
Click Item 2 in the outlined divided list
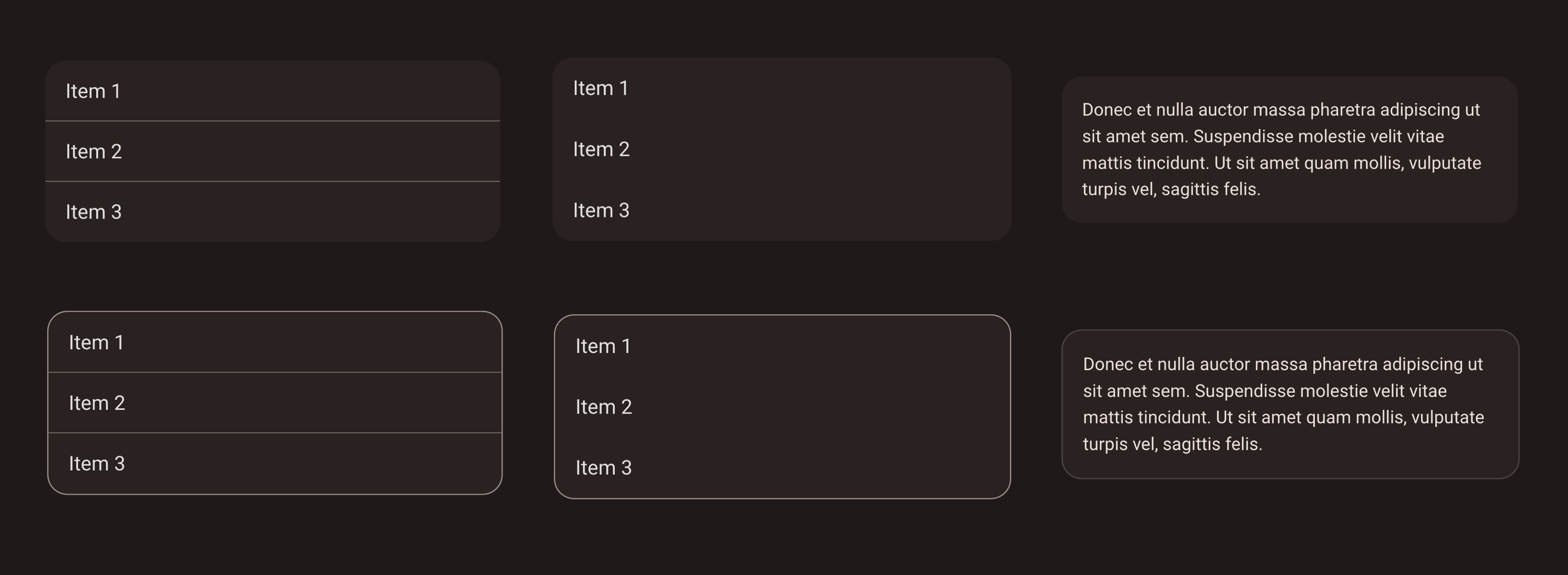(97, 403)
